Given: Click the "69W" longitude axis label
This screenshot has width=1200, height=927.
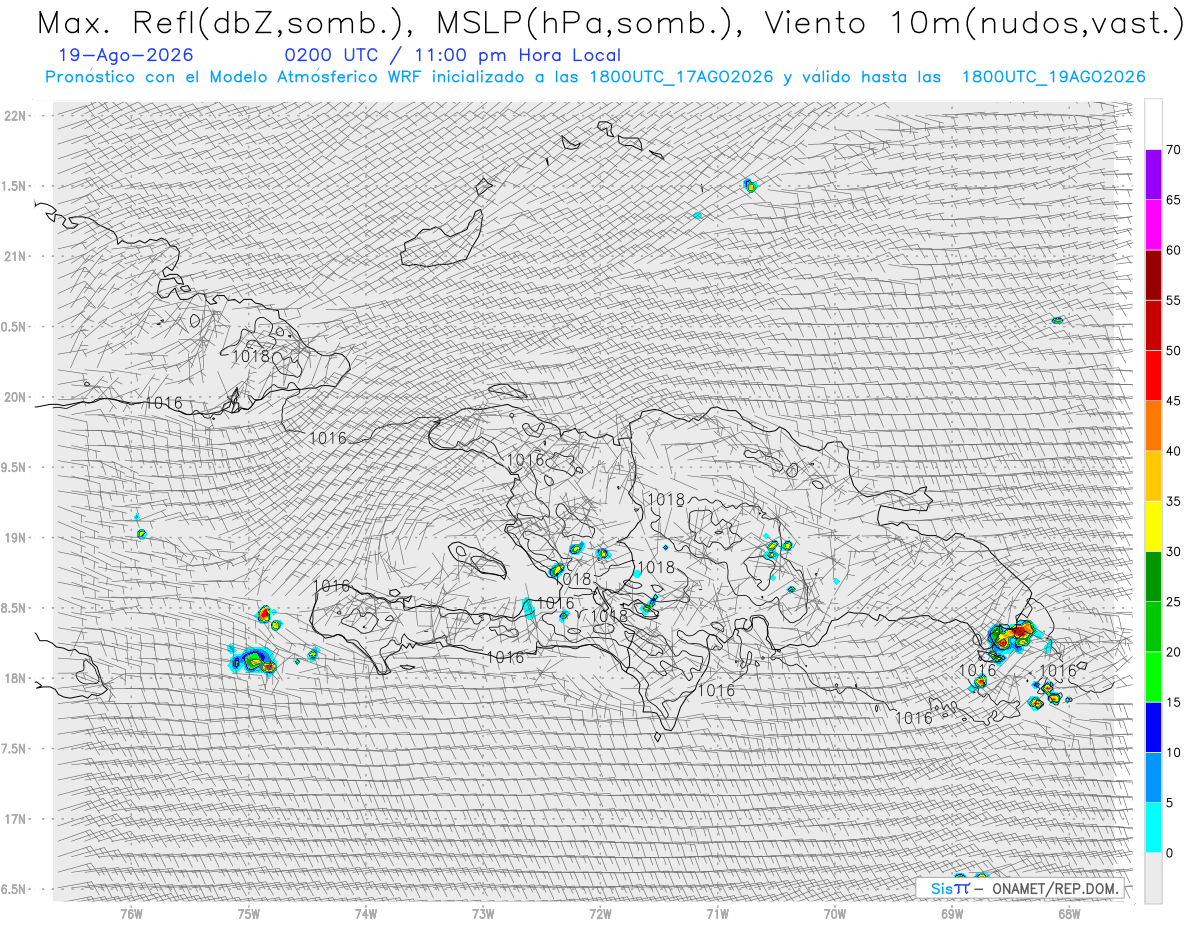Looking at the screenshot, I should [952, 913].
